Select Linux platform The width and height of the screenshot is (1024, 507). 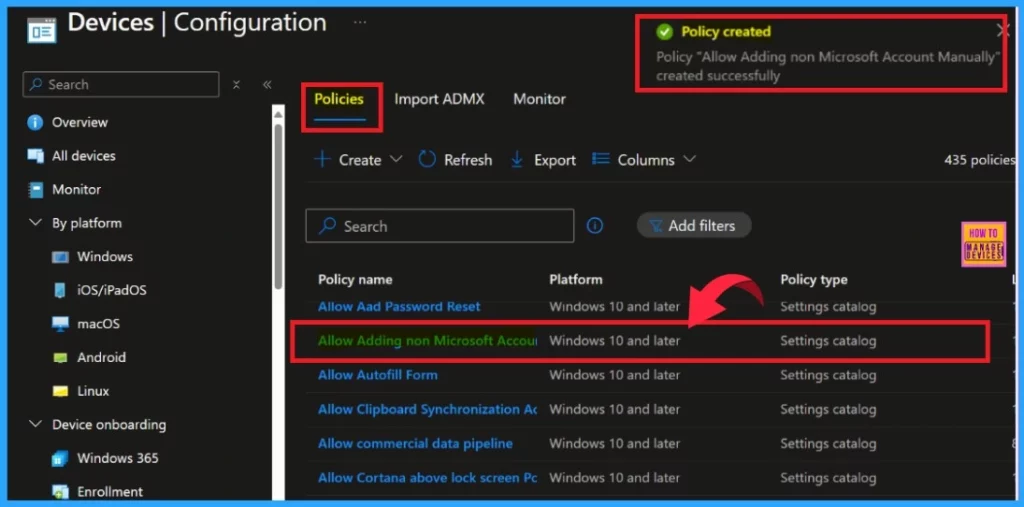pyautogui.click(x=93, y=391)
